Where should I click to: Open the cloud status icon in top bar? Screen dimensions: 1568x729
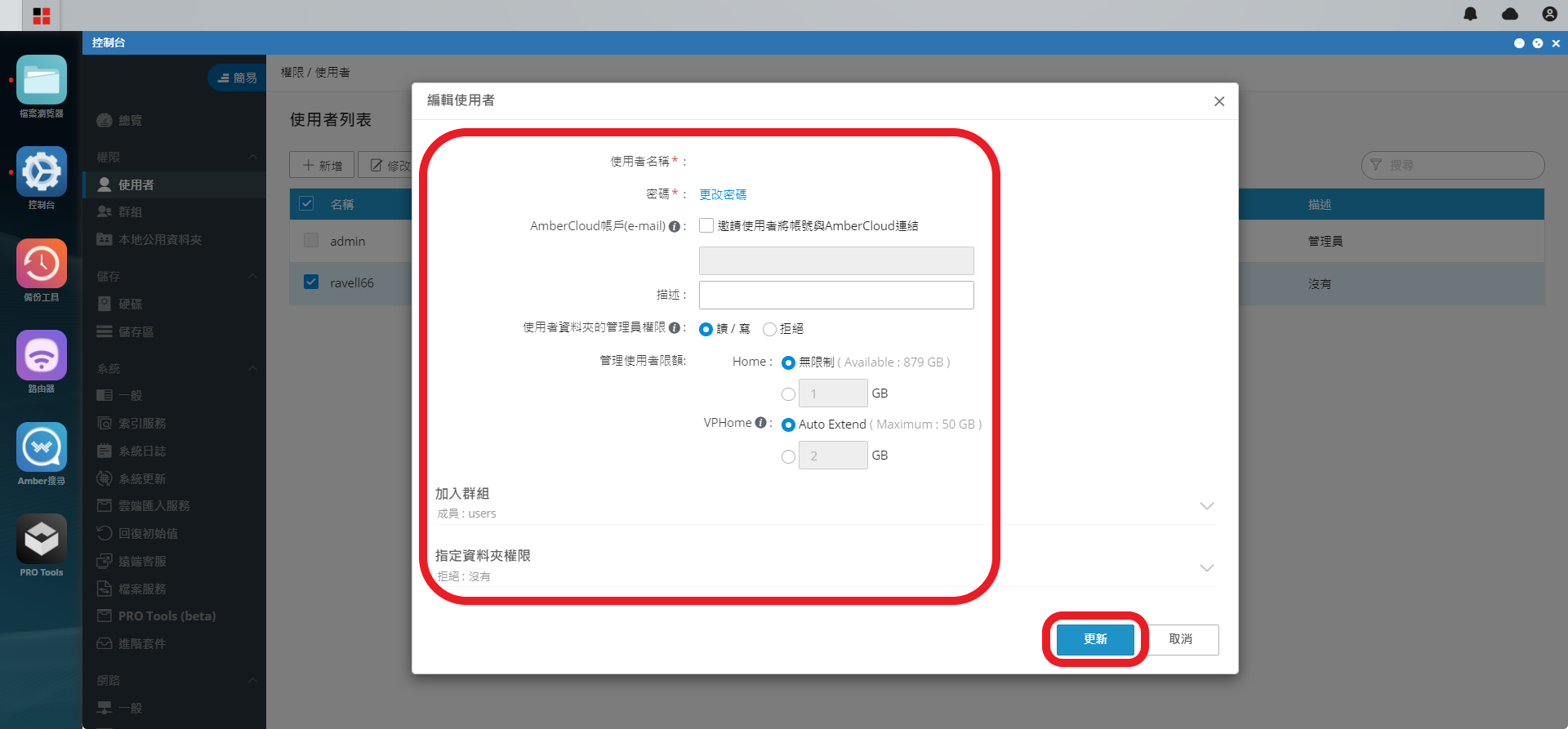(x=1510, y=14)
